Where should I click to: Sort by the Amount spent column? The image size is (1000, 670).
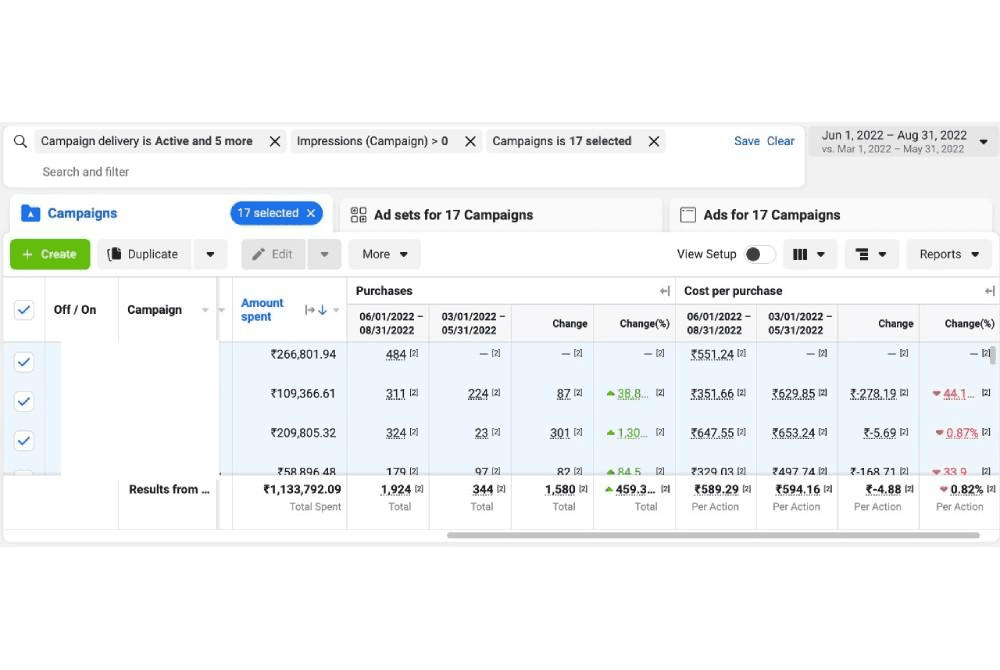tap(262, 310)
